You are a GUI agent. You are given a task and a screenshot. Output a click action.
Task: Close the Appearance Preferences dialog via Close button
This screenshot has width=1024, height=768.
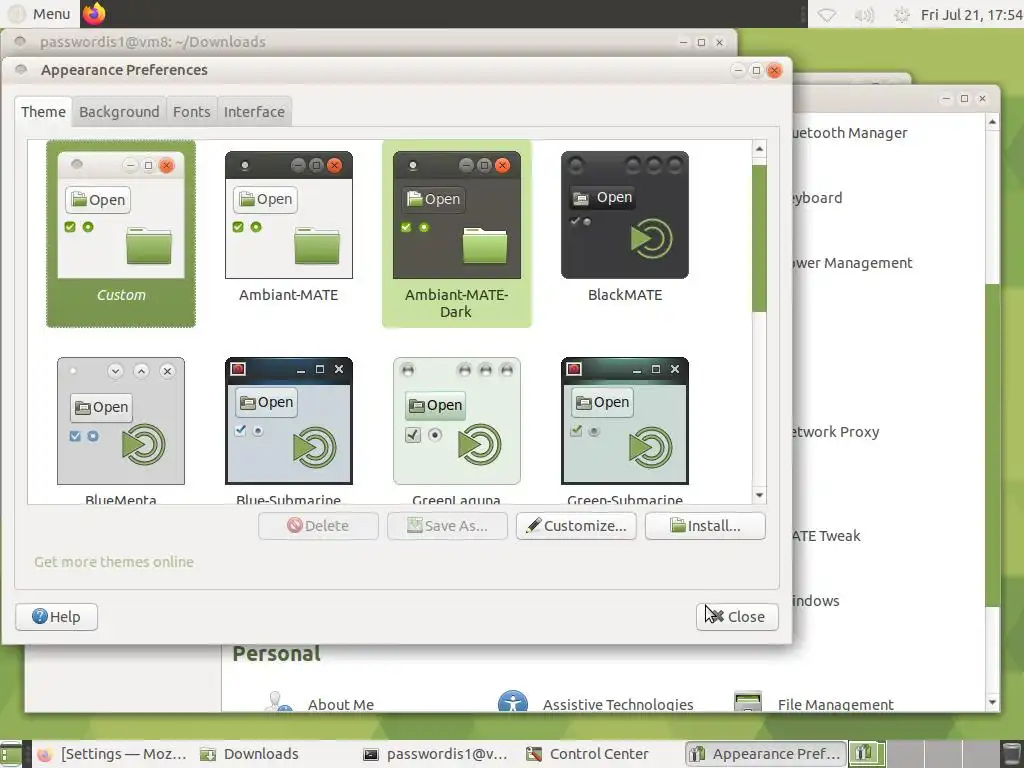[737, 616]
